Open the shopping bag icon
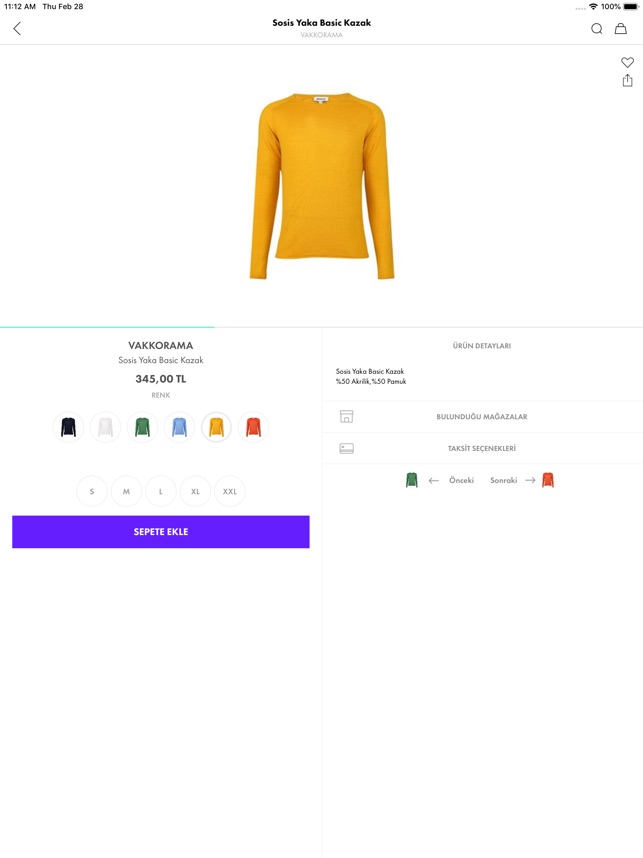 click(621, 28)
